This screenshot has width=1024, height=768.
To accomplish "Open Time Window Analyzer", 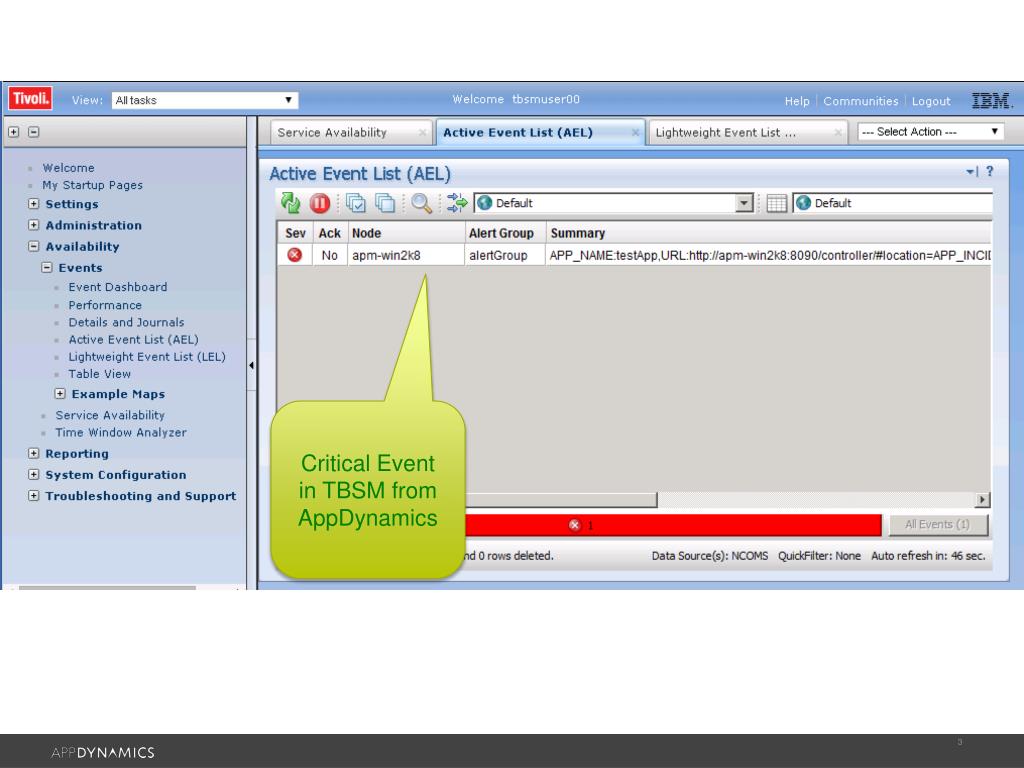I will pyautogui.click(x=121, y=432).
